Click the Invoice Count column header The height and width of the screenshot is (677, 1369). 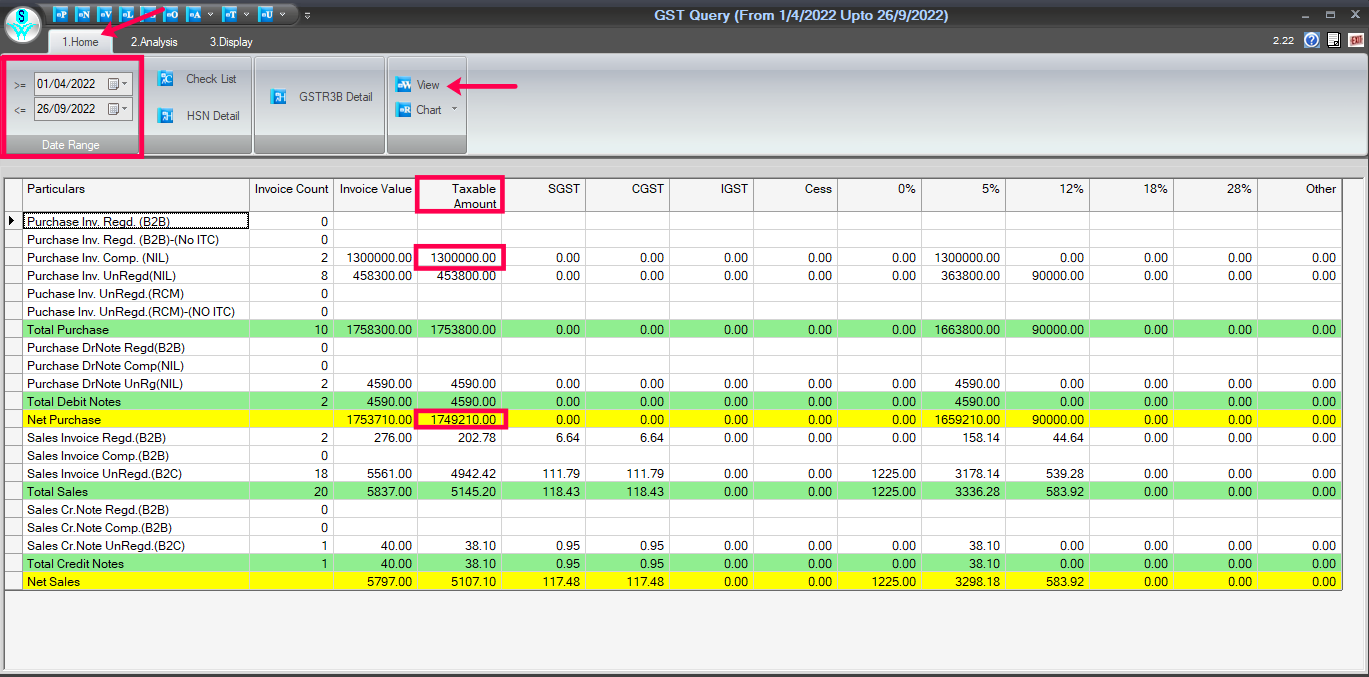291,195
